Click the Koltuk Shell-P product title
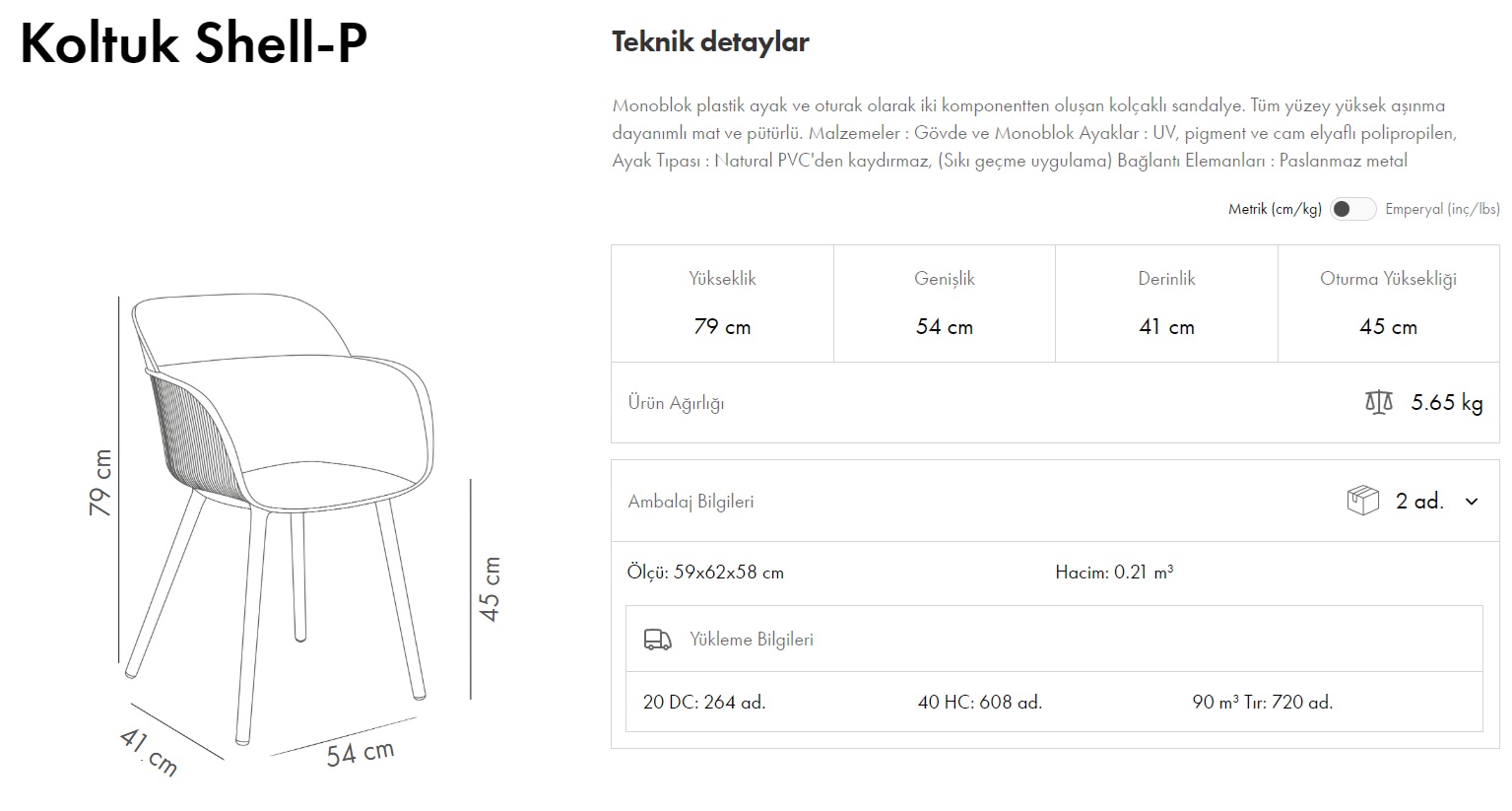Screen dimensions: 1512x811 click(194, 43)
